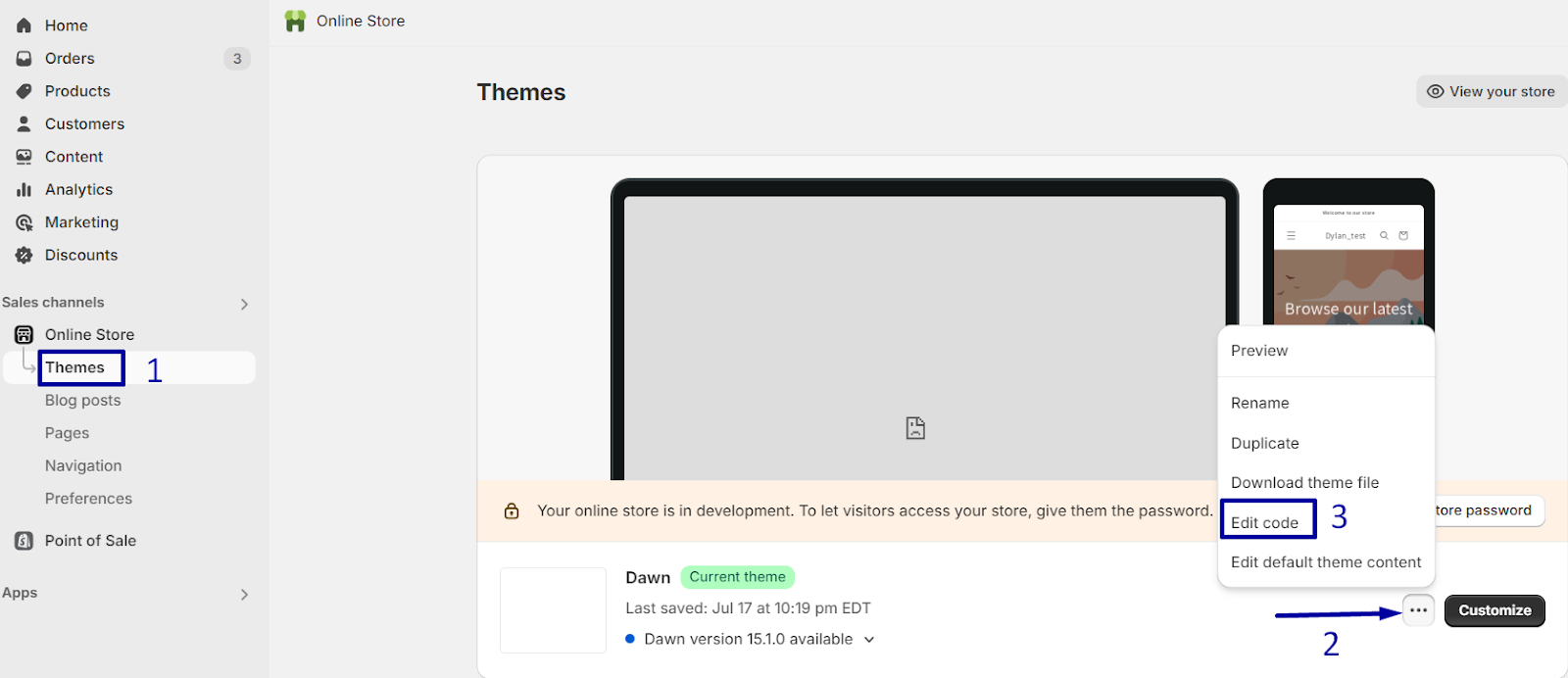Open Preferences under Online Store

pyautogui.click(x=88, y=499)
